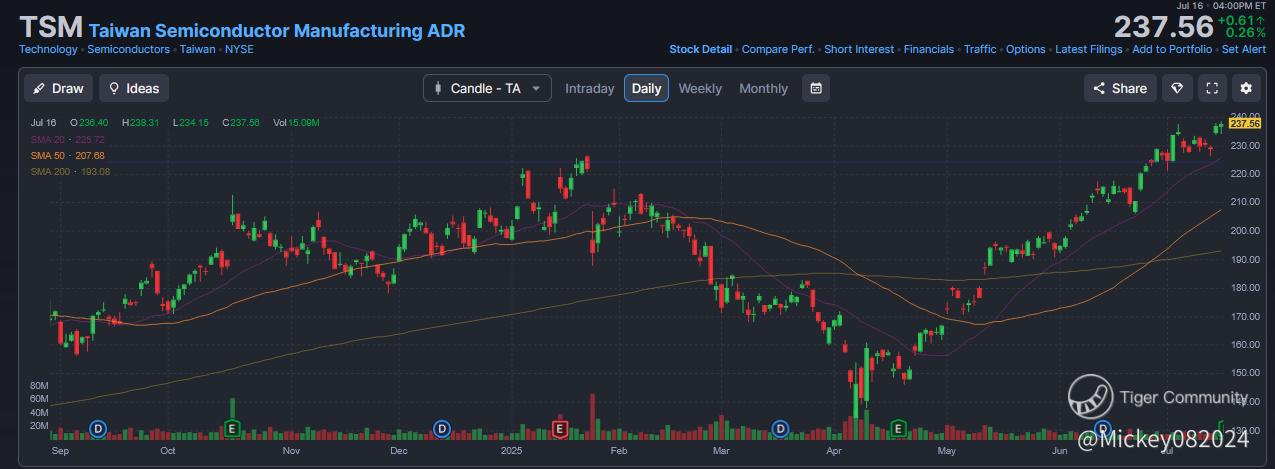Click the 0.26% percent change value
1275x469 pixels.
1246,33
